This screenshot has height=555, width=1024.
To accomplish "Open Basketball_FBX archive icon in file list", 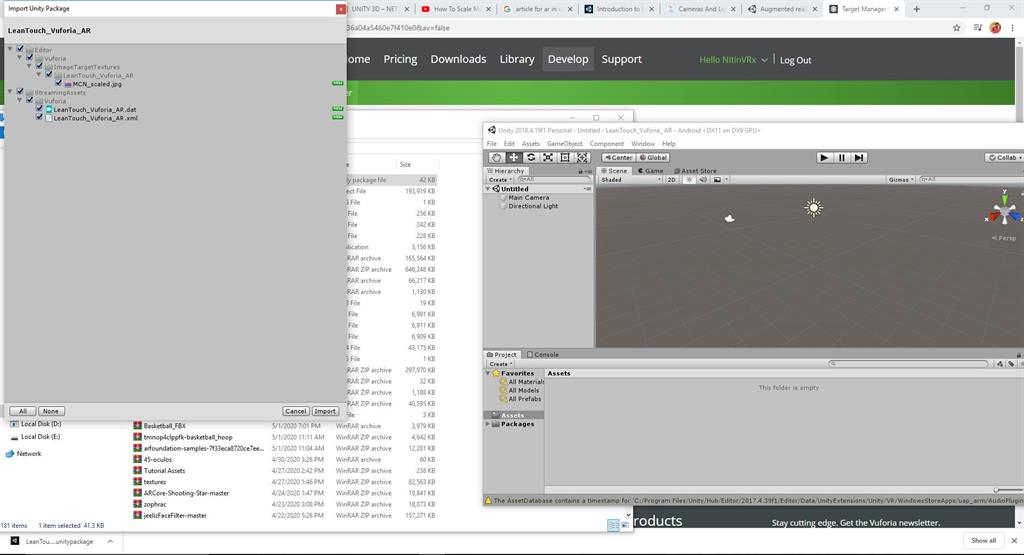I will pos(137,426).
